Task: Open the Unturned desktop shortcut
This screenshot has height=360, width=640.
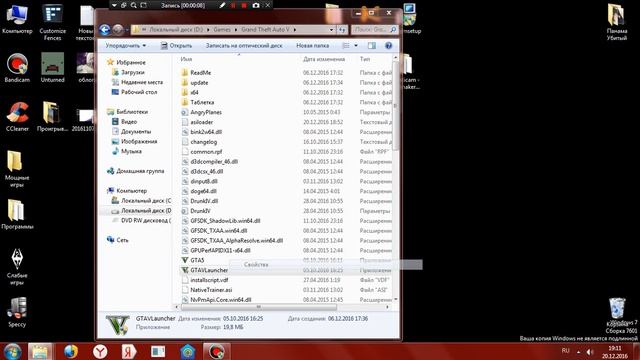Action: [52, 68]
